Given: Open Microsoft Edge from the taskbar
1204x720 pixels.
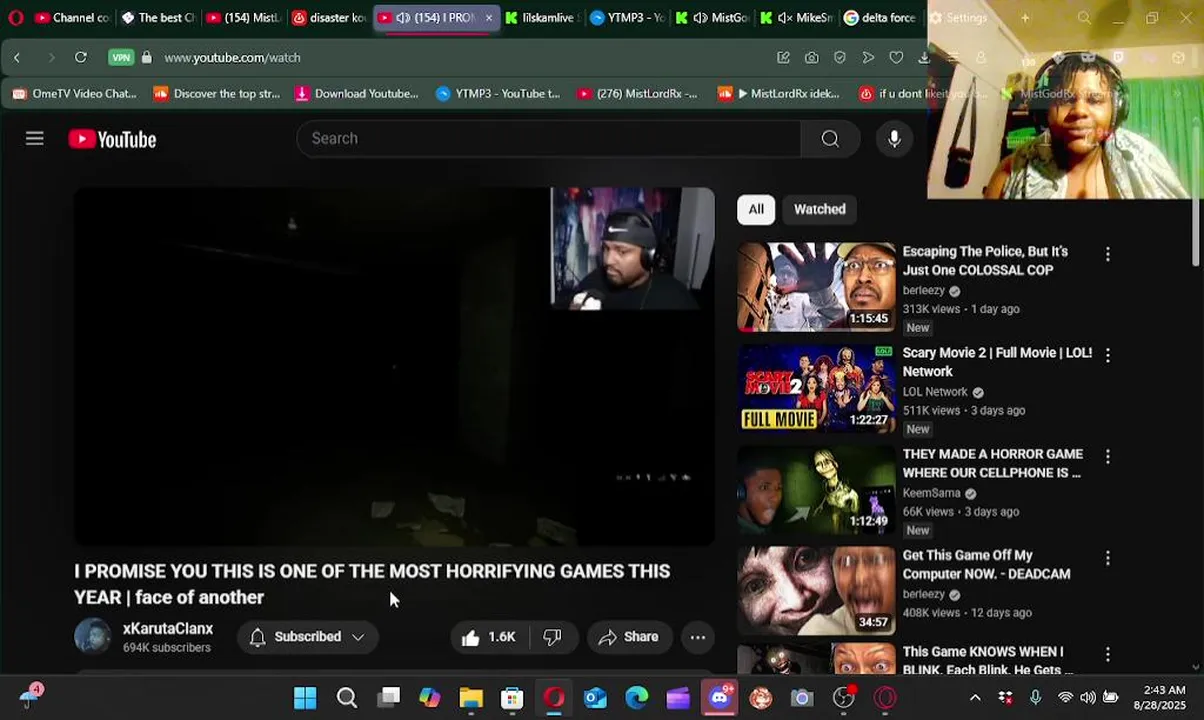Looking at the screenshot, I should [637, 698].
